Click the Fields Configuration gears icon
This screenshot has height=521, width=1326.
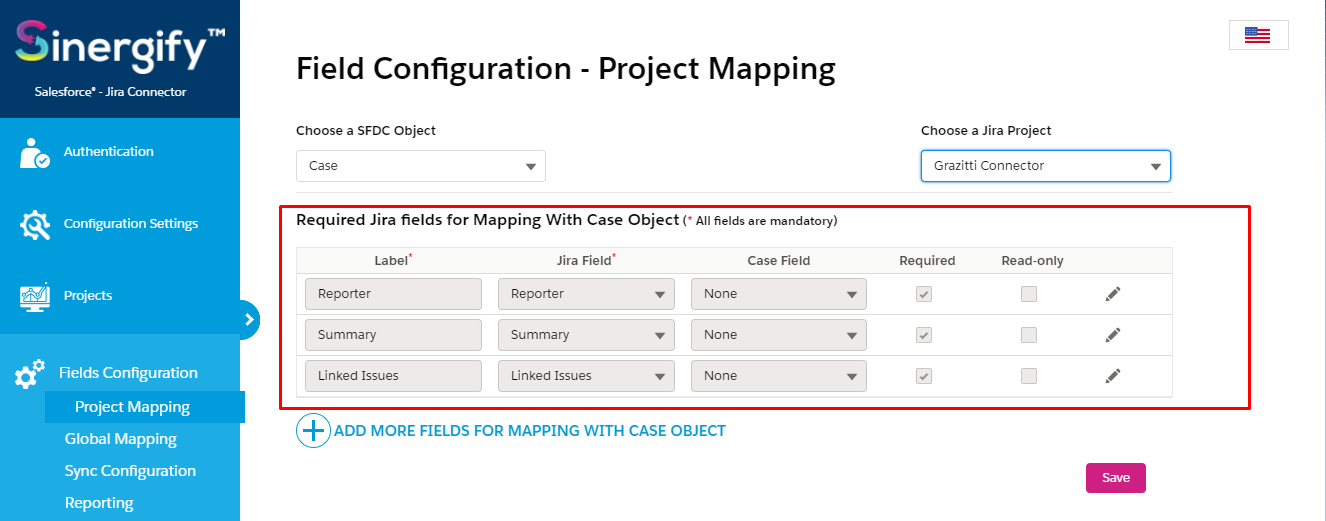[x=30, y=374]
